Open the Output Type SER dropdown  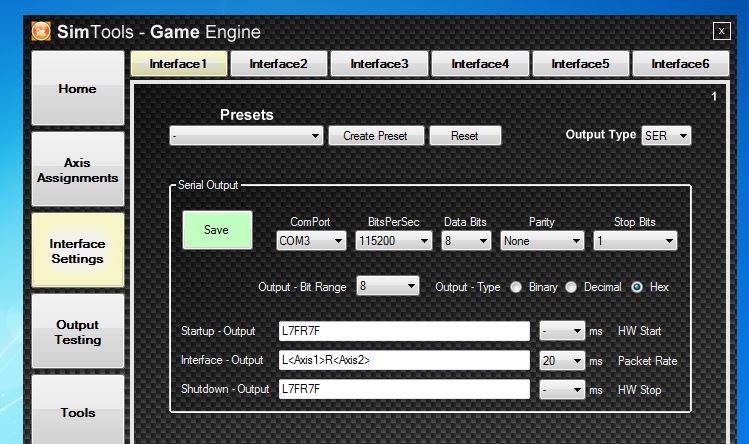point(666,136)
